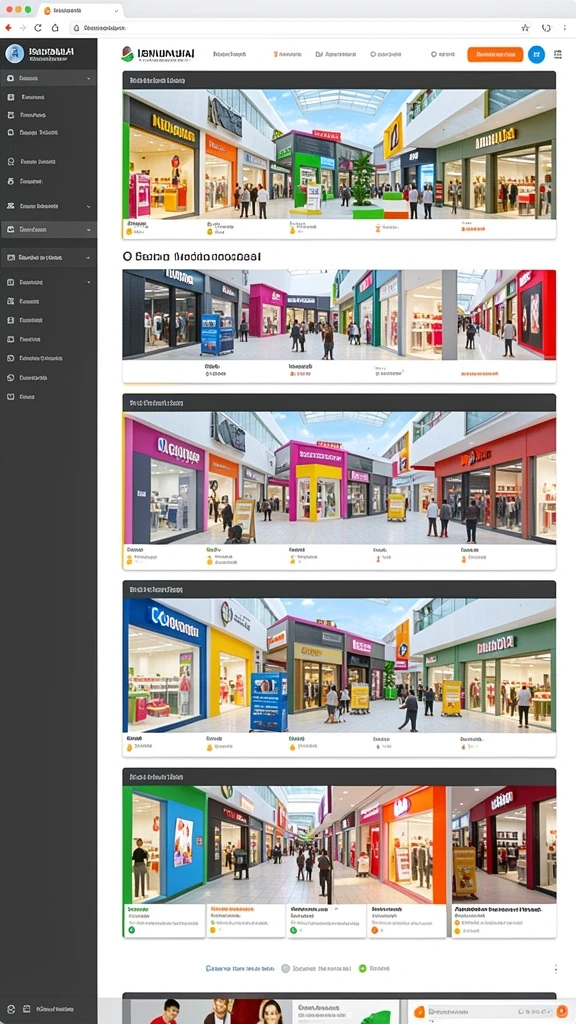Click the icon at sidebar bottom left

9,1008
